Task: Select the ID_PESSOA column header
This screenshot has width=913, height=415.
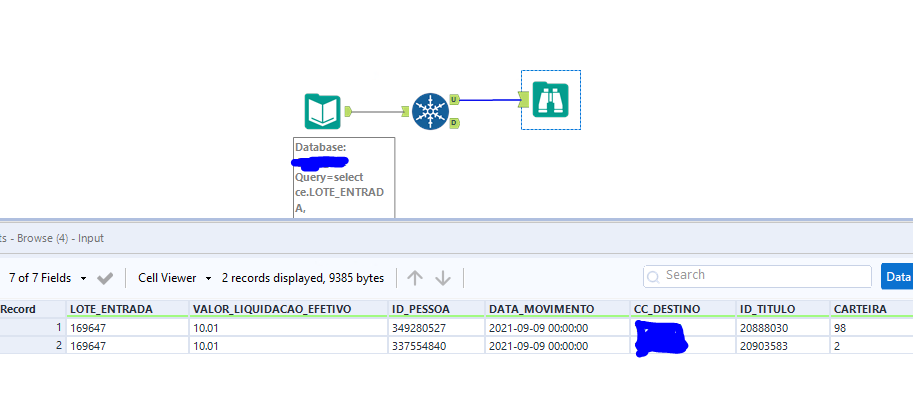Action: coord(436,309)
